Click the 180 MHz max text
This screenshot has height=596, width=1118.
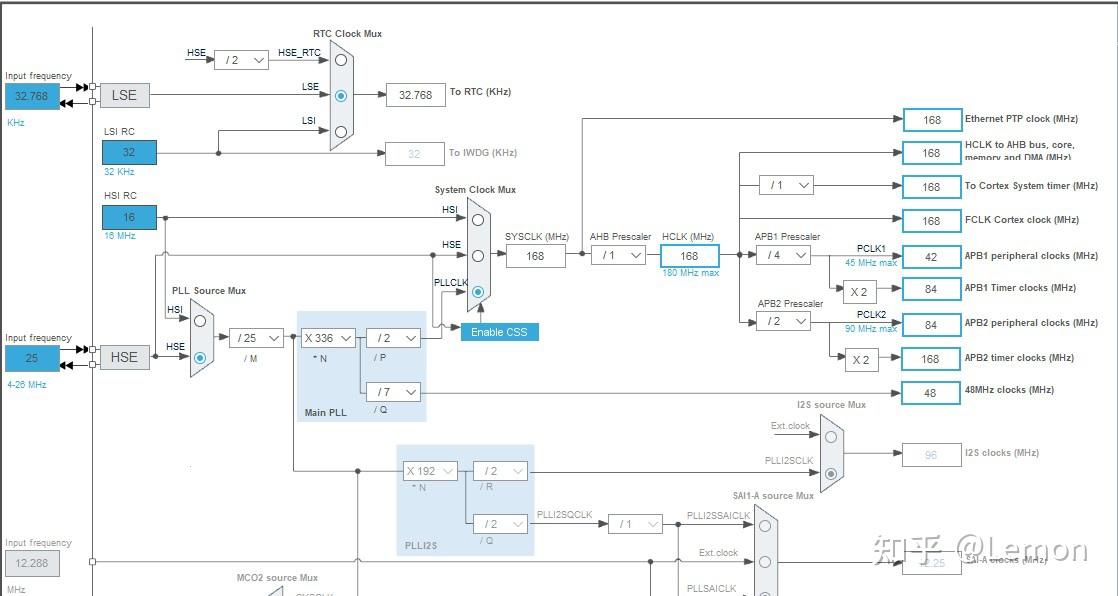click(x=691, y=273)
